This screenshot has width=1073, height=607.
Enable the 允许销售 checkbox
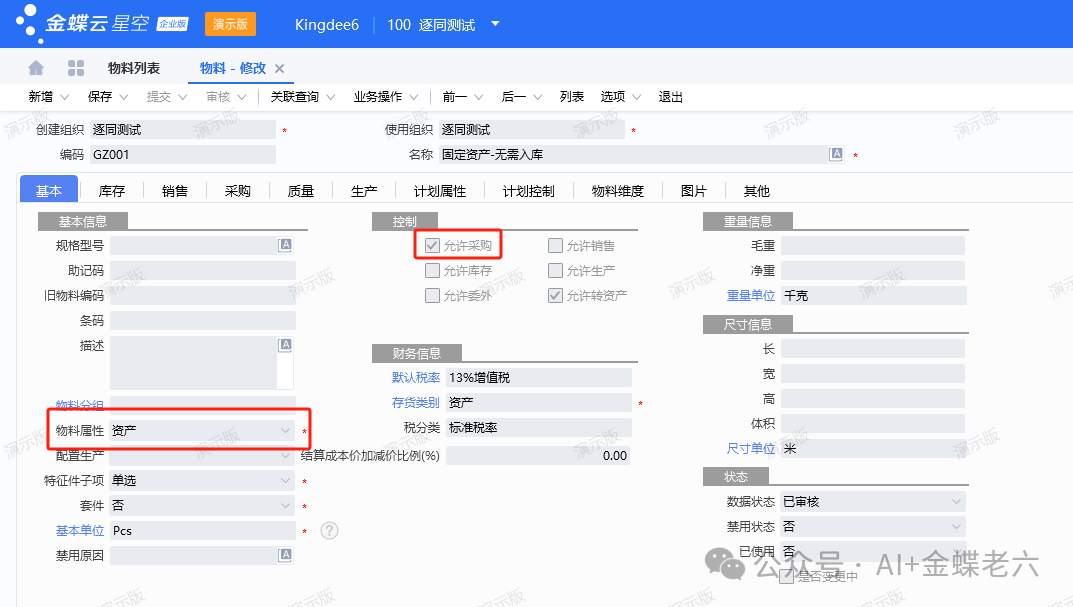(555, 245)
